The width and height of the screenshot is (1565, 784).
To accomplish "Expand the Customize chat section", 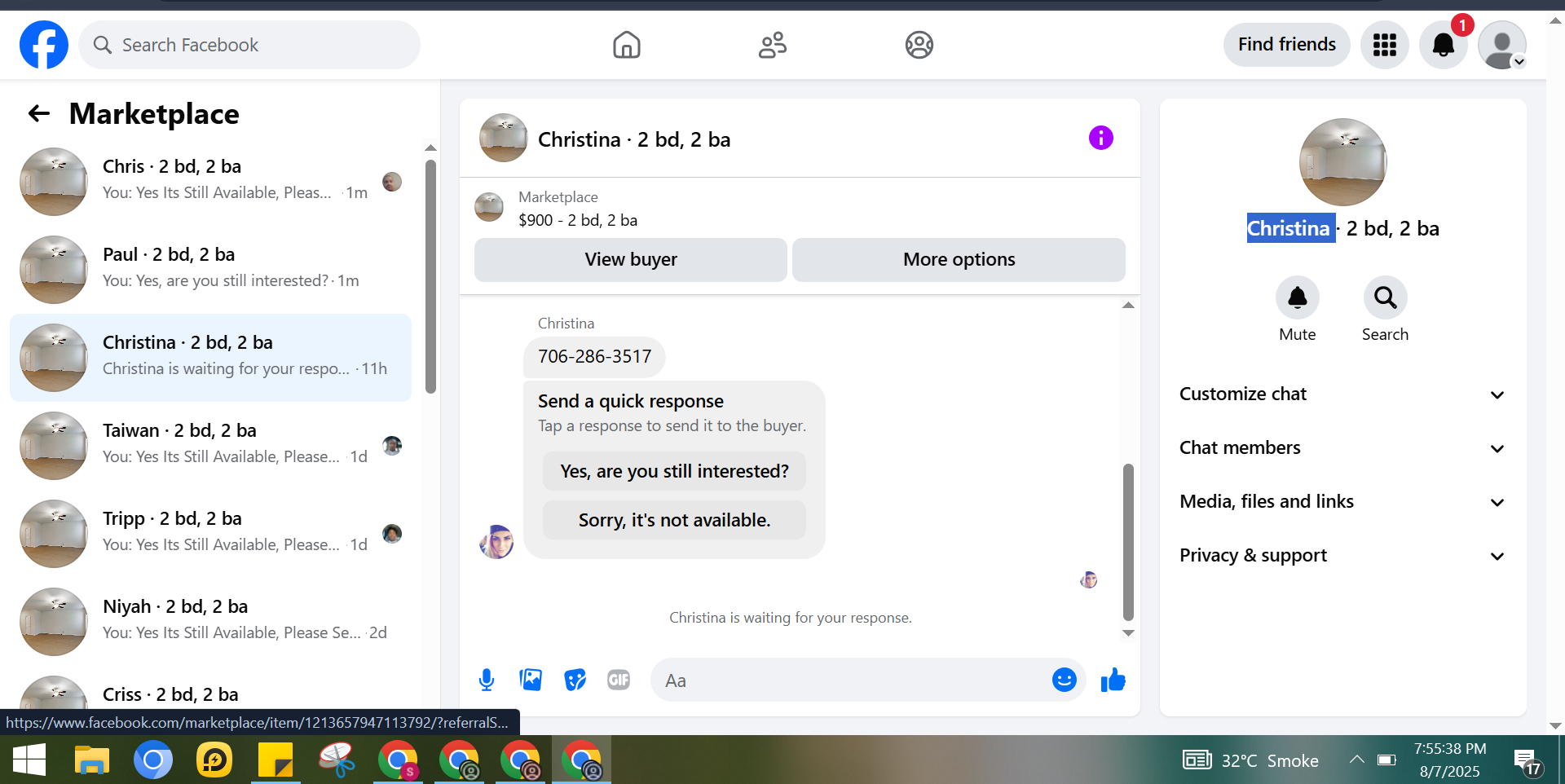I will tap(1343, 394).
